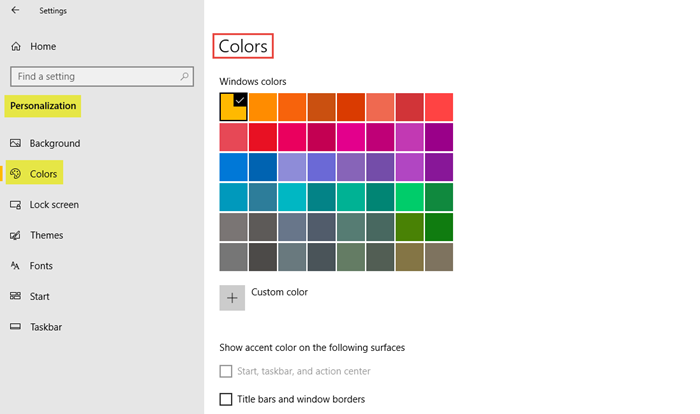This screenshot has width=700, height=414.
Task: Choose the blue swatch in third row
Action: pos(233,167)
